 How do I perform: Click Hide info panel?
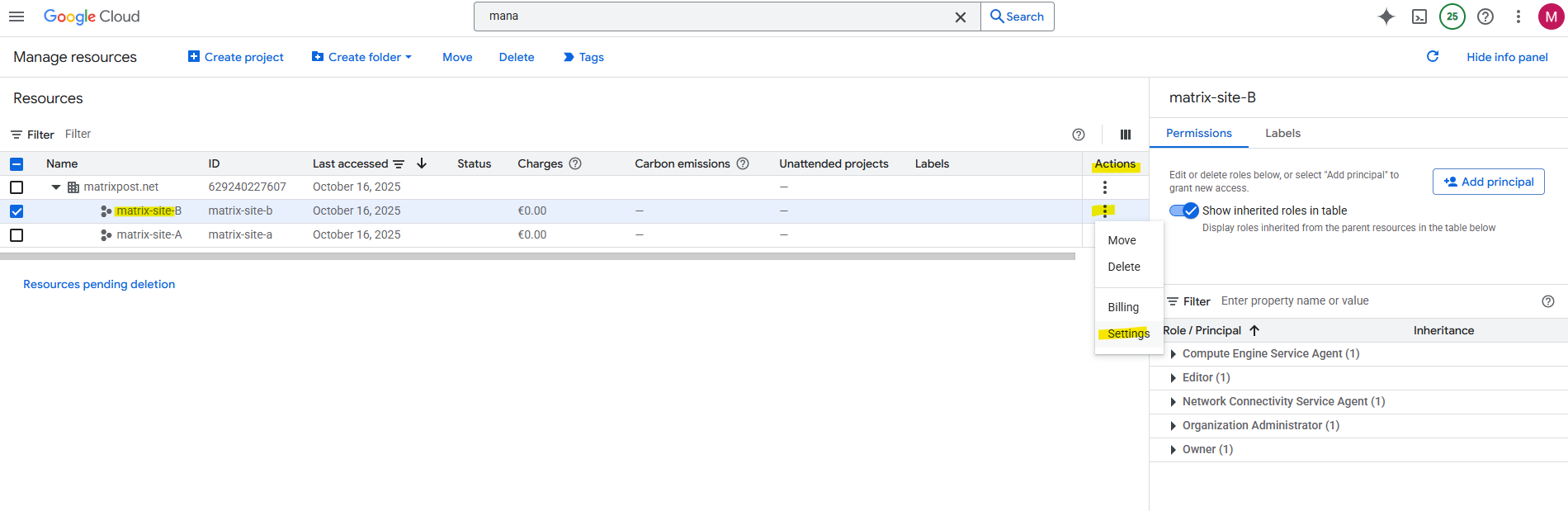(1507, 57)
